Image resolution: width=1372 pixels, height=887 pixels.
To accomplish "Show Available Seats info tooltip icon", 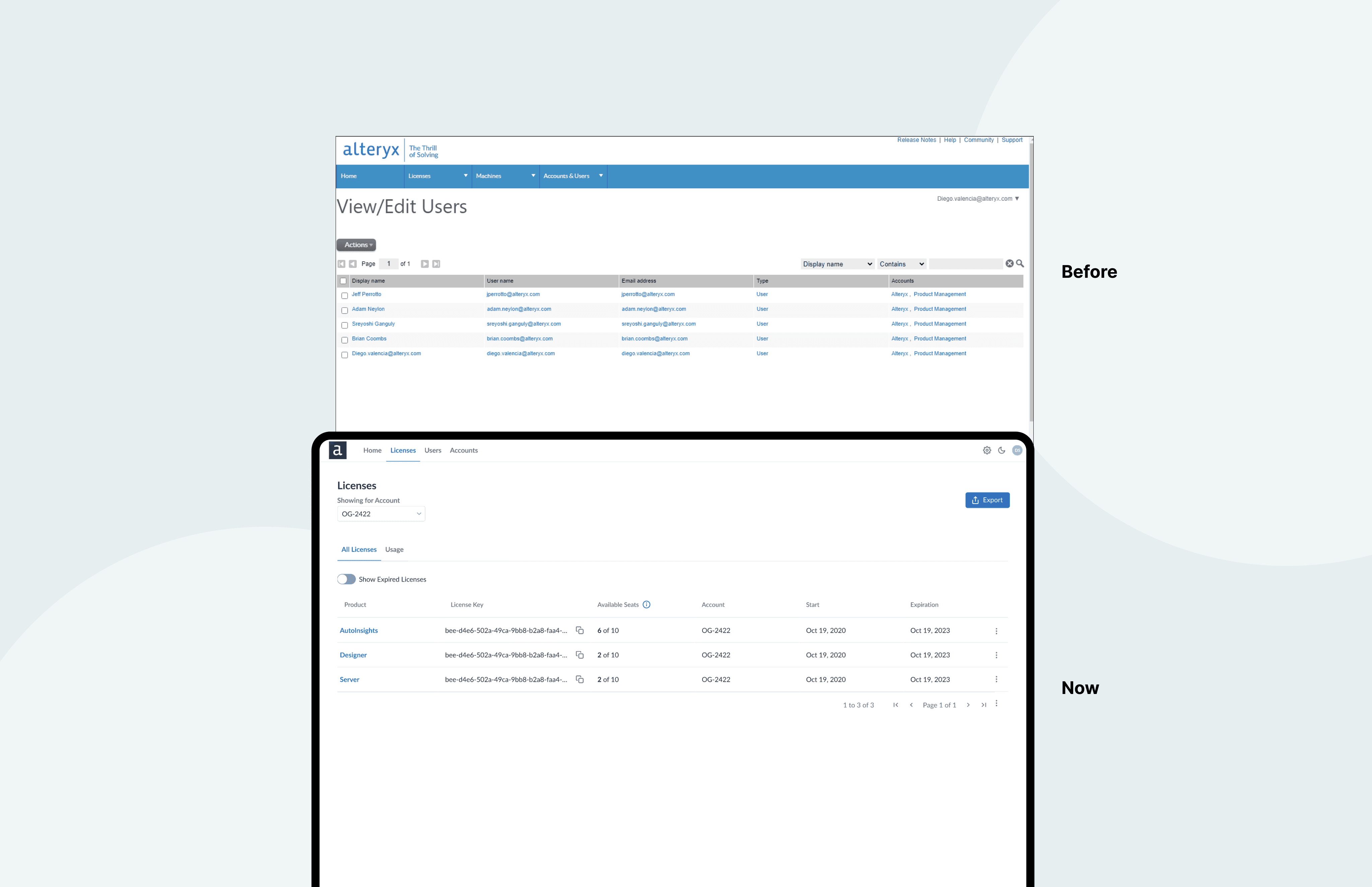I will click(x=646, y=605).
